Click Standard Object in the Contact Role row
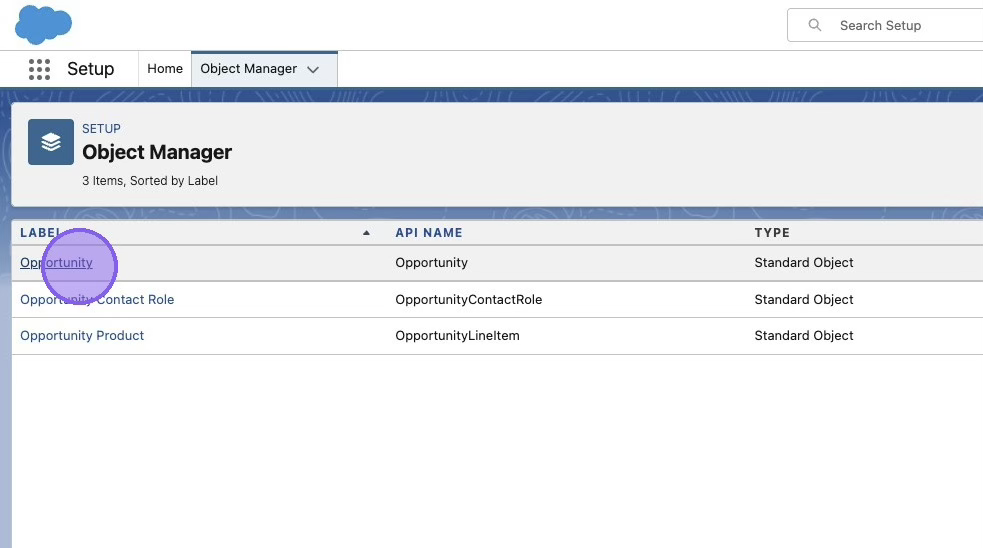This screenshot has height=548, width=983. 804,300
